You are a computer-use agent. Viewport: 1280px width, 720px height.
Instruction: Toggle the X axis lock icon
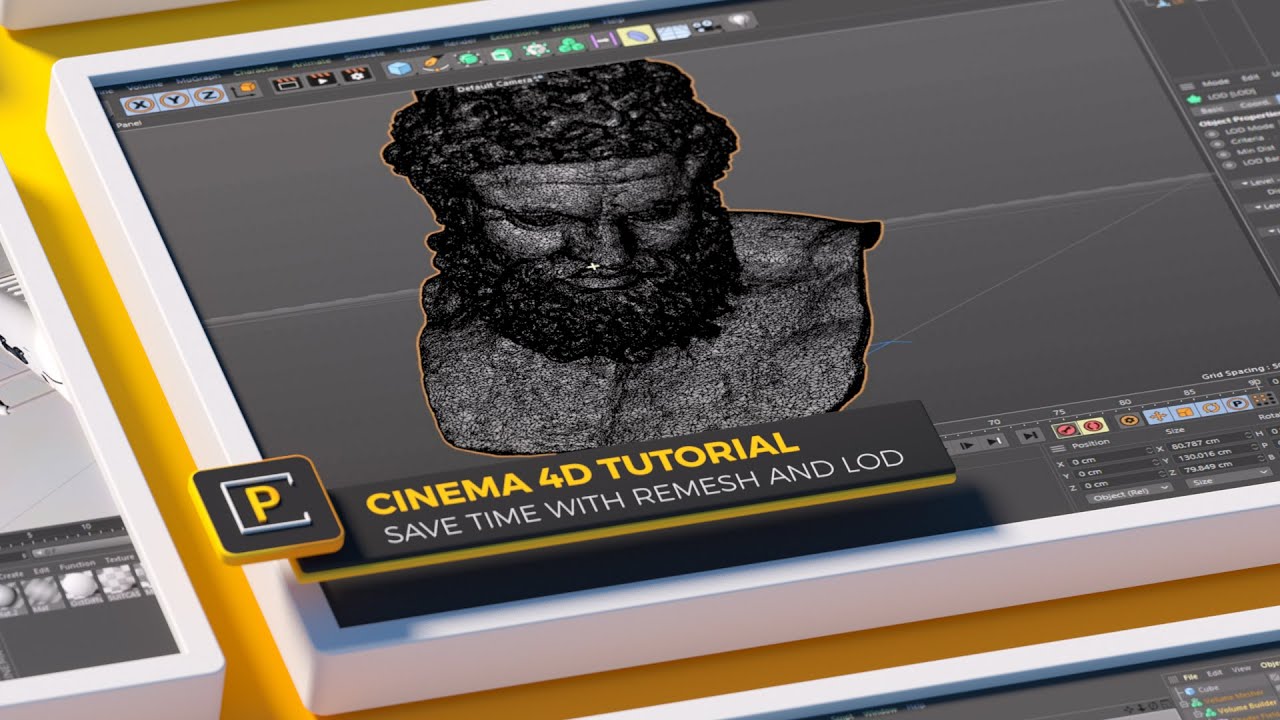140,104
